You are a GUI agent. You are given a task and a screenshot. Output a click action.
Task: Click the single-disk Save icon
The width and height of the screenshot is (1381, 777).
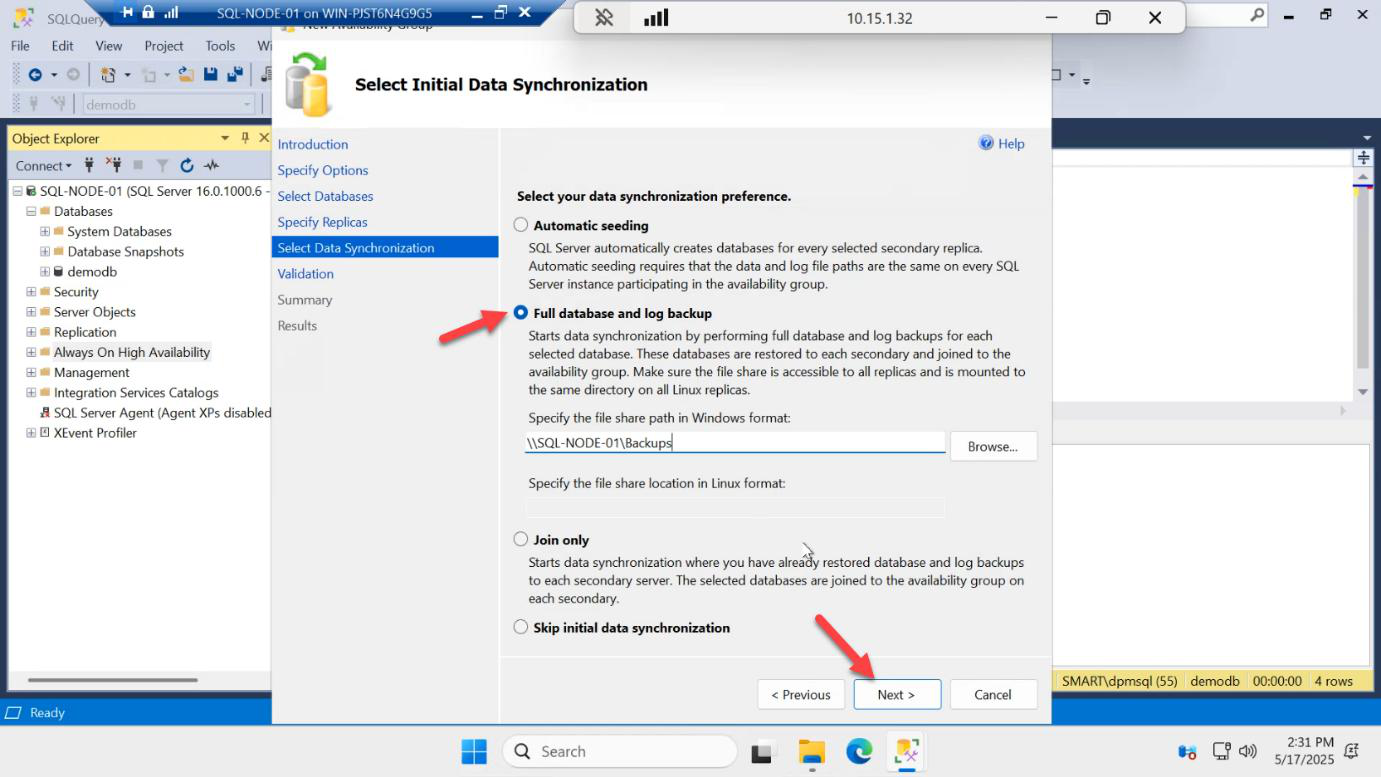click(x=211, y=74)
